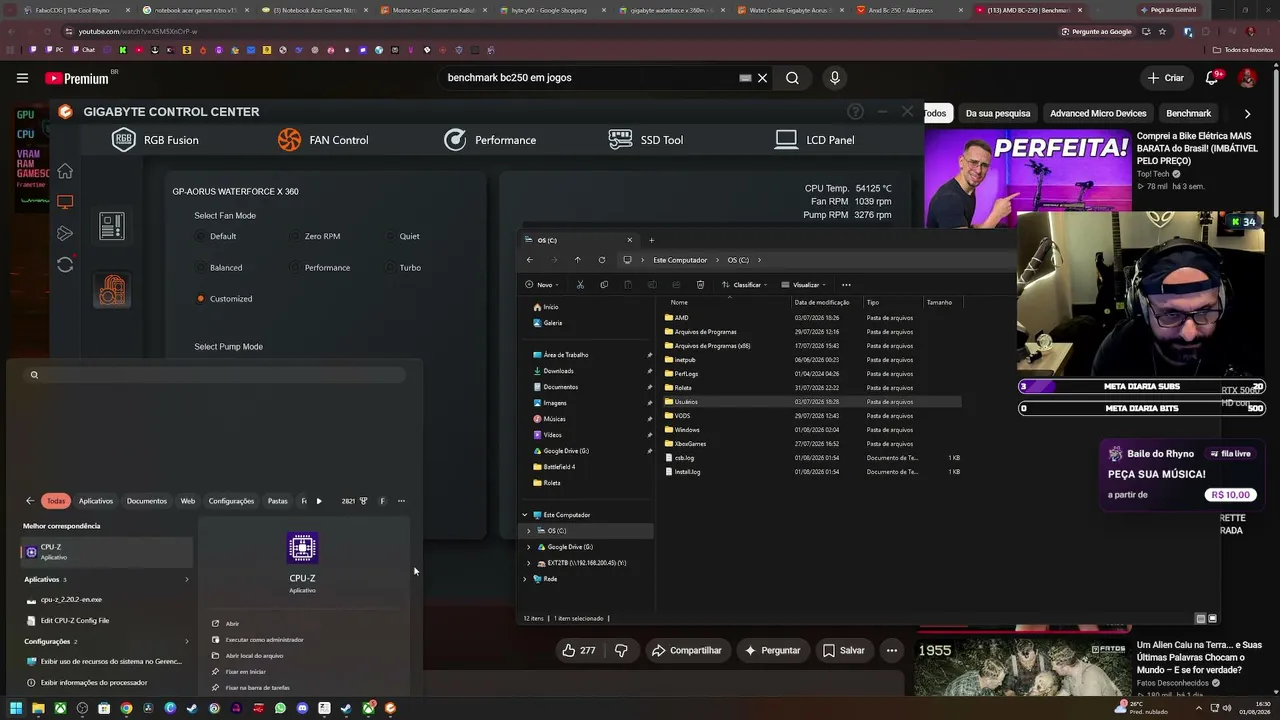Open the LCD Panel section
The width and height of the screenshot is (1280, 720).
814,140
